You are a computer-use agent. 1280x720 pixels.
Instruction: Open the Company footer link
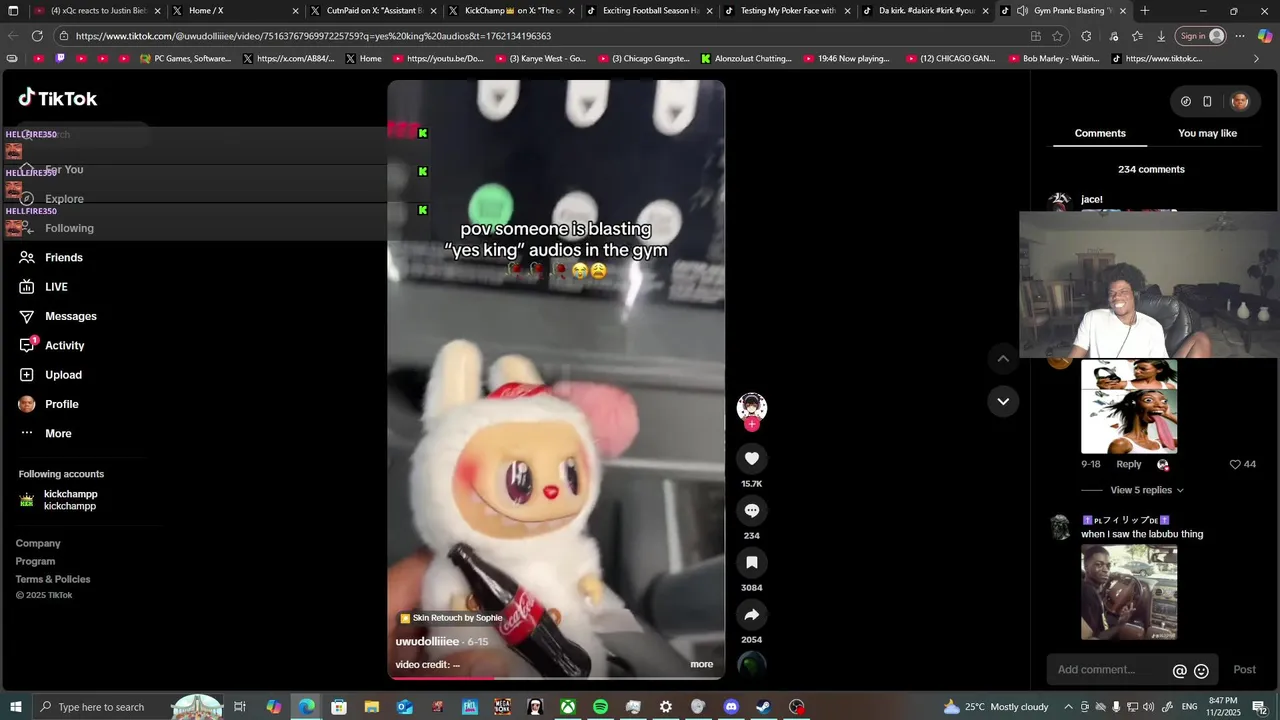pos(38,543)
